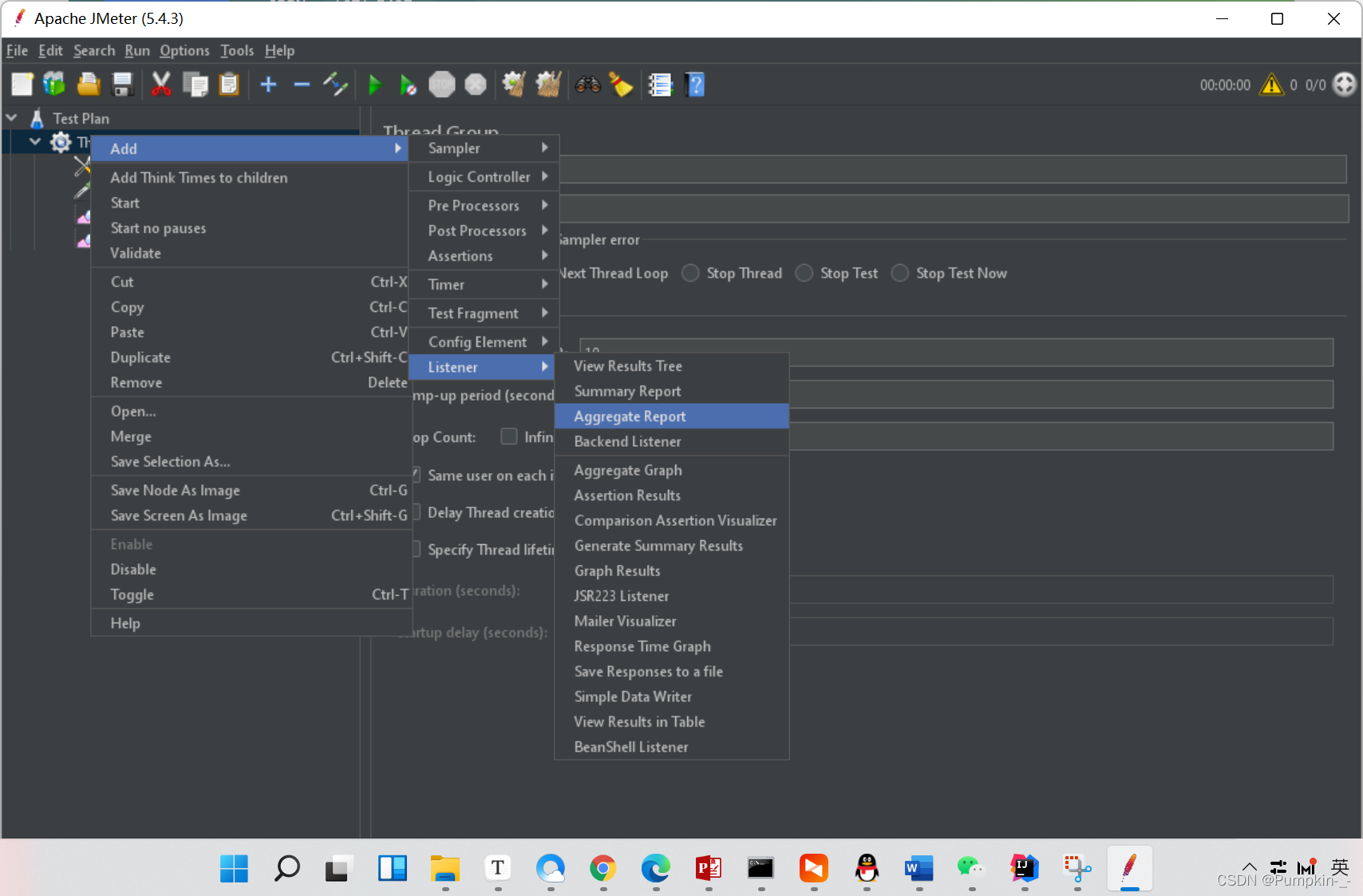Expand the Config Element submenu
This screenshot has width=1363, height=896.
tap(484, 341)
